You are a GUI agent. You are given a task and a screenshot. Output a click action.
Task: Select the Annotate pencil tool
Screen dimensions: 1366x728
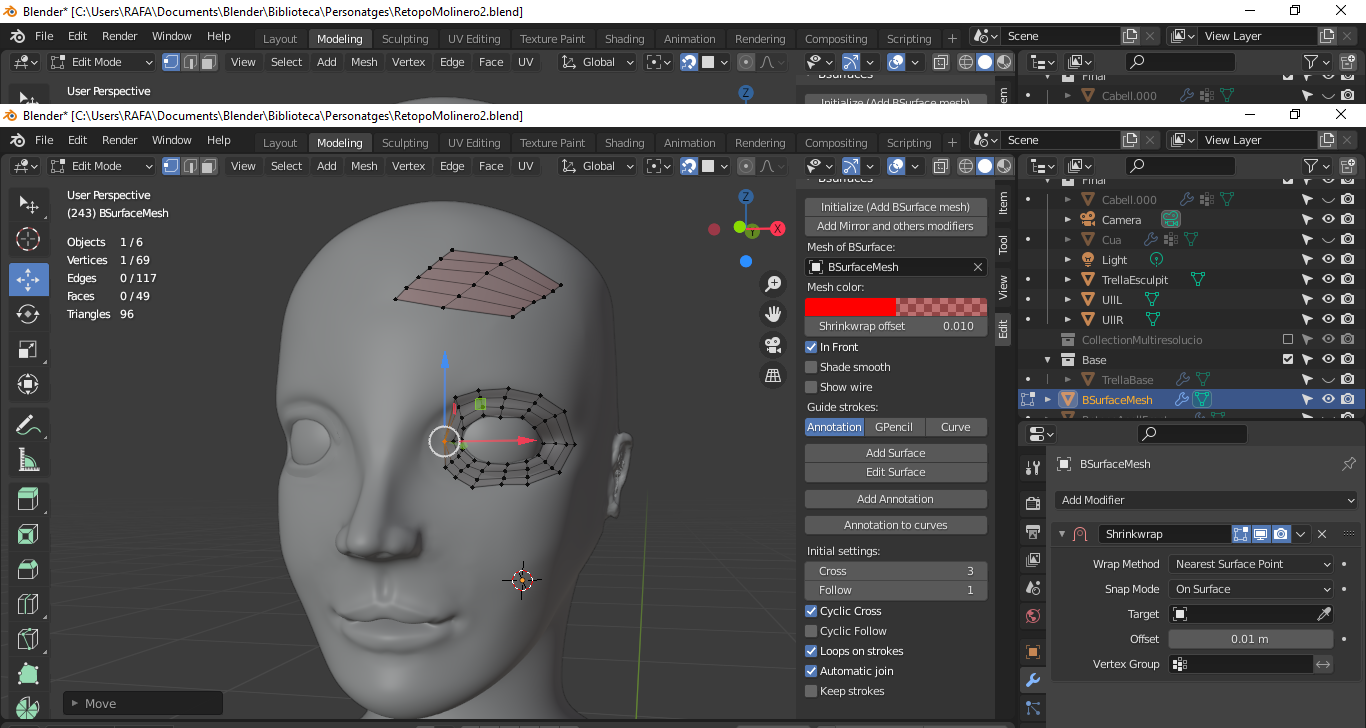(28, 425)
